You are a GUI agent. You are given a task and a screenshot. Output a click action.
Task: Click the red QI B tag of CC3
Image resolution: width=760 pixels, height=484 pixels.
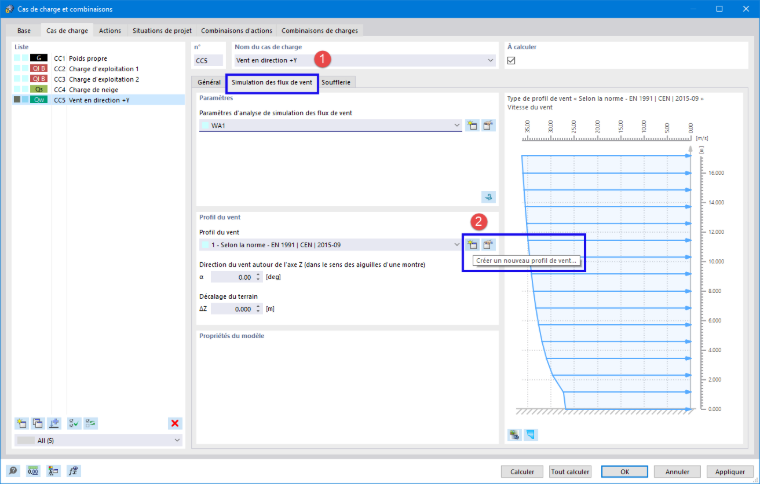click(39, 78)
